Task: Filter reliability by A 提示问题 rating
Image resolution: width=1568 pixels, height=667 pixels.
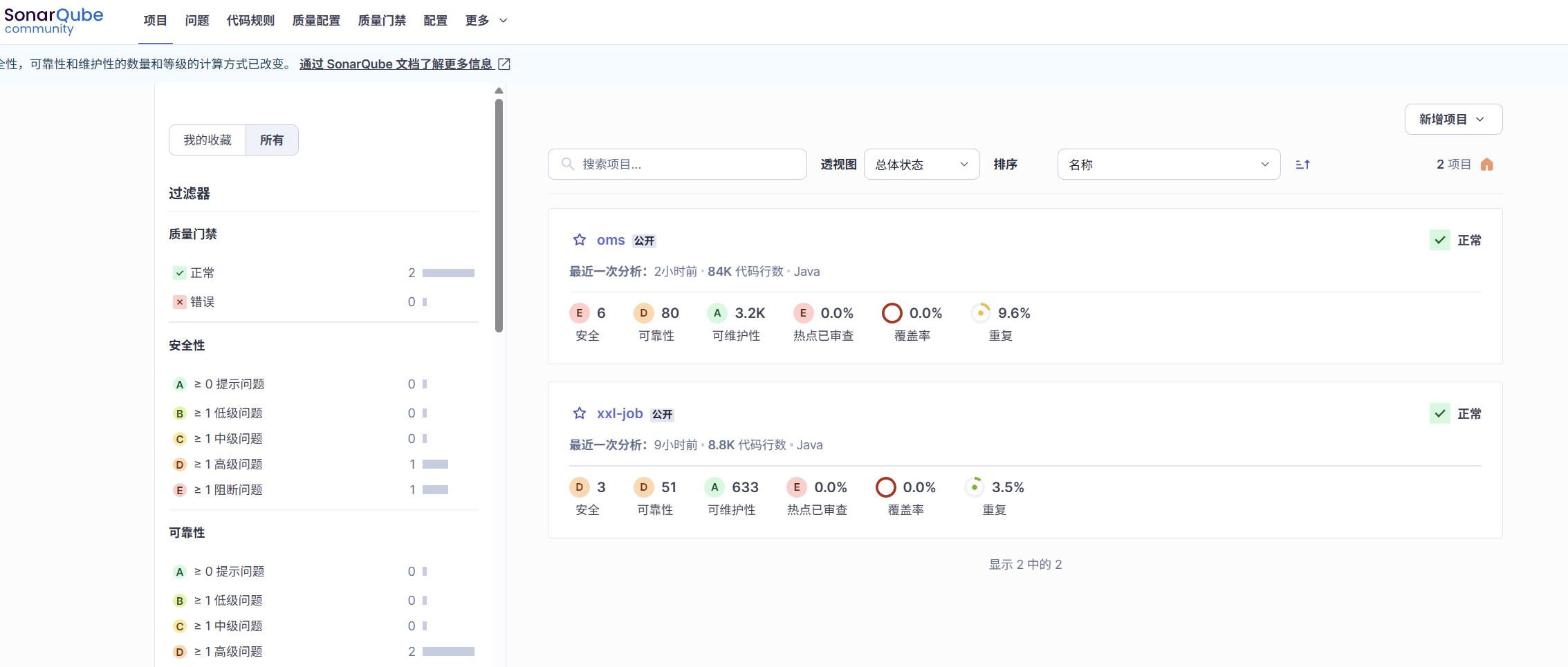Action: coord(324,572)
